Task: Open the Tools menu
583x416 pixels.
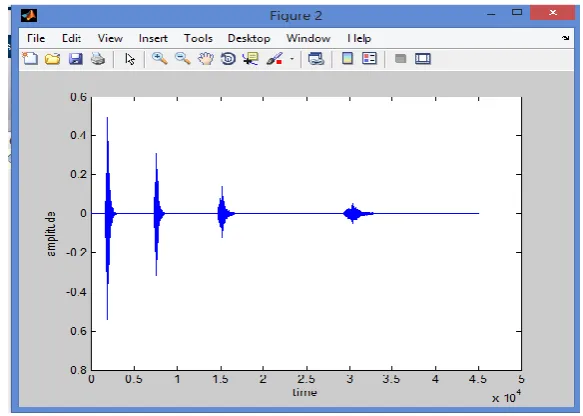Action: tap(198, 38)
